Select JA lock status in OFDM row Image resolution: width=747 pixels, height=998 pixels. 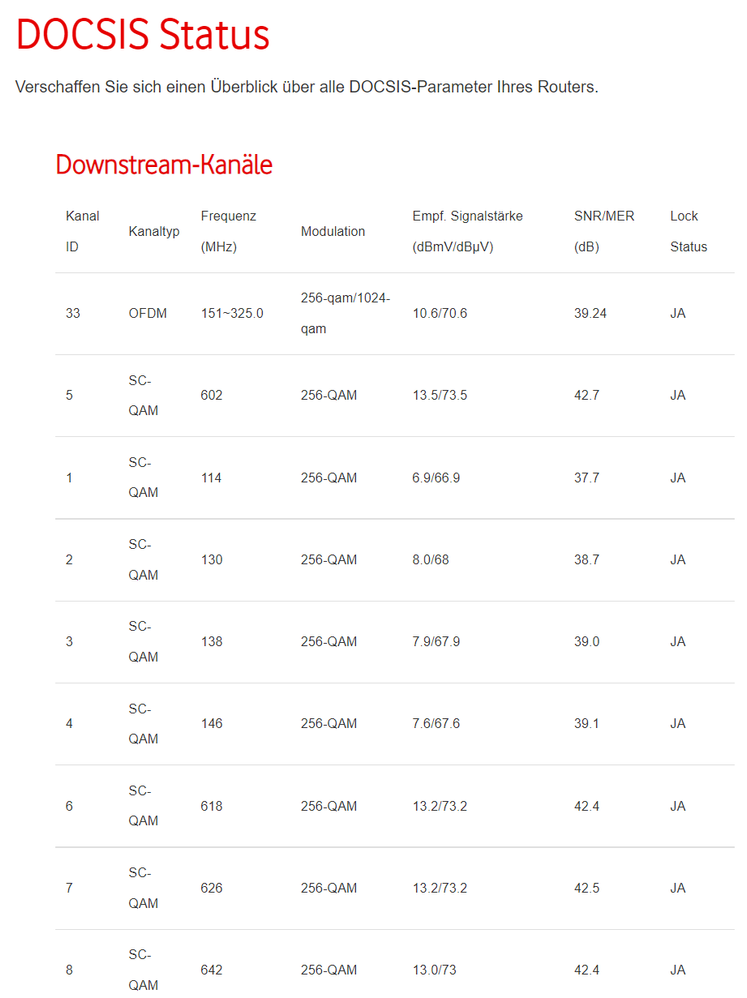point(678,313)
